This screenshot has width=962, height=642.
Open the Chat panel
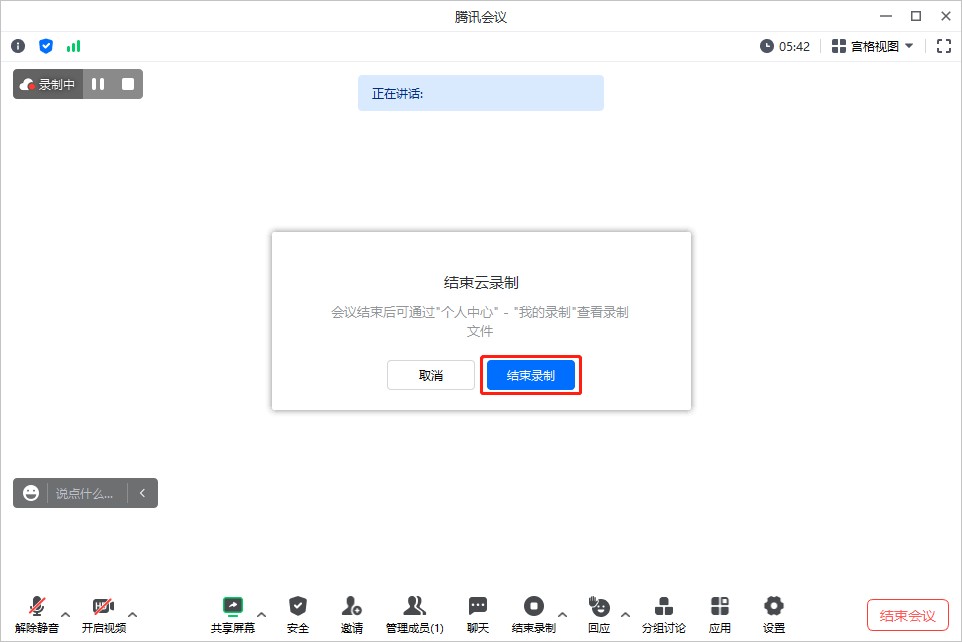click(x=478, y=614)
